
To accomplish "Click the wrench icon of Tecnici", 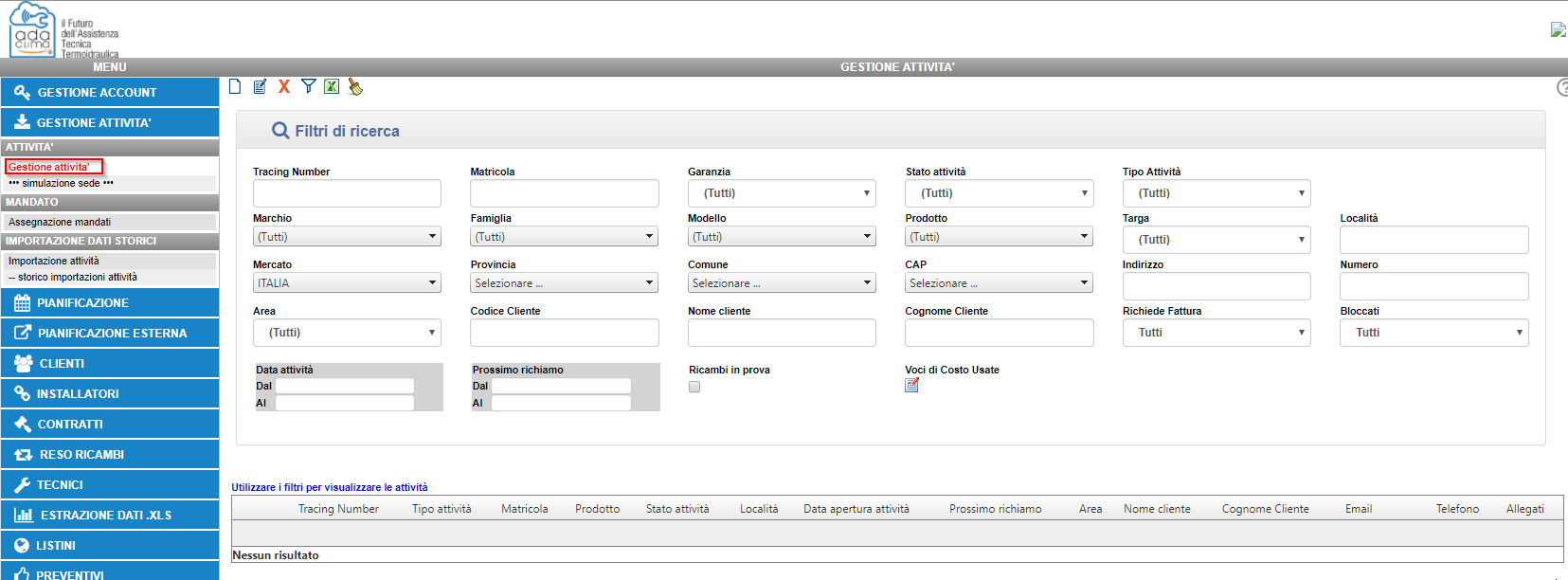I will (22, 484).
